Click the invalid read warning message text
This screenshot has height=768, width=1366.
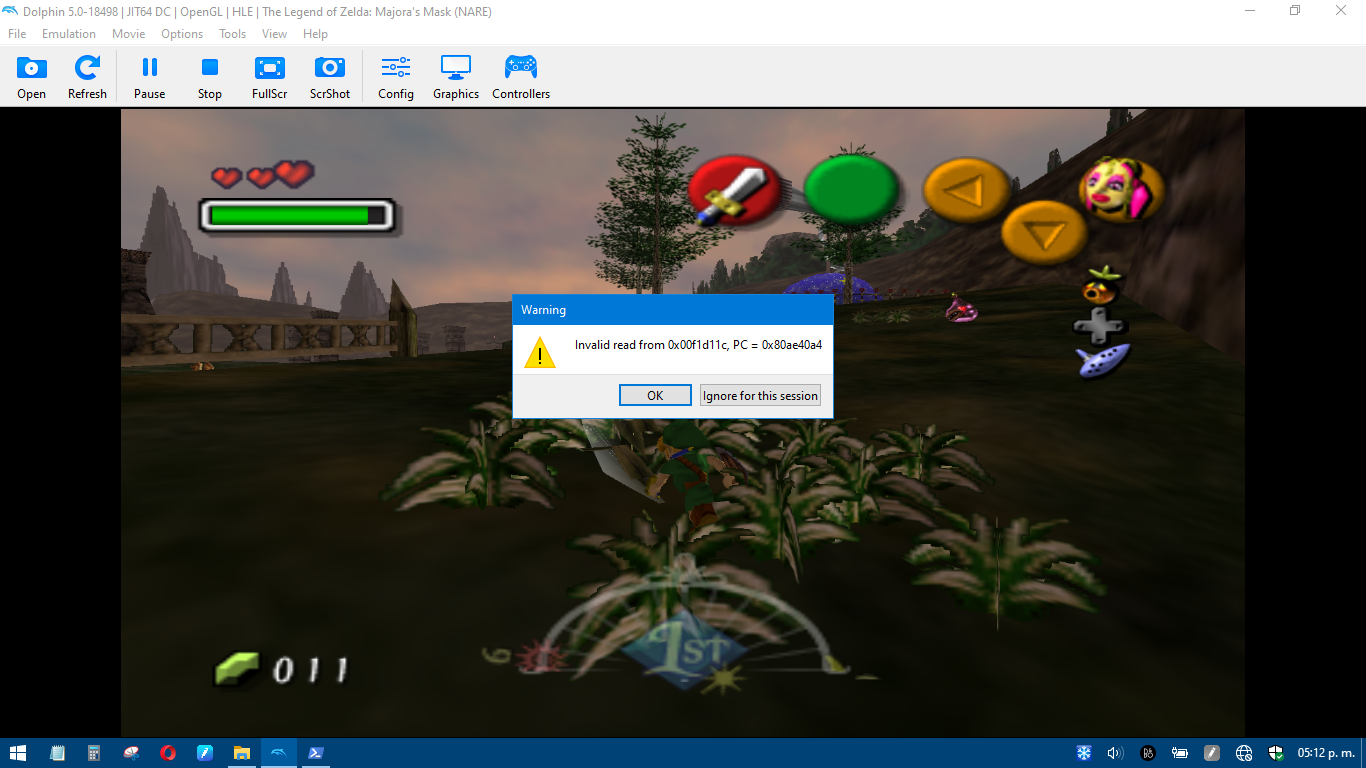[698, 345]
